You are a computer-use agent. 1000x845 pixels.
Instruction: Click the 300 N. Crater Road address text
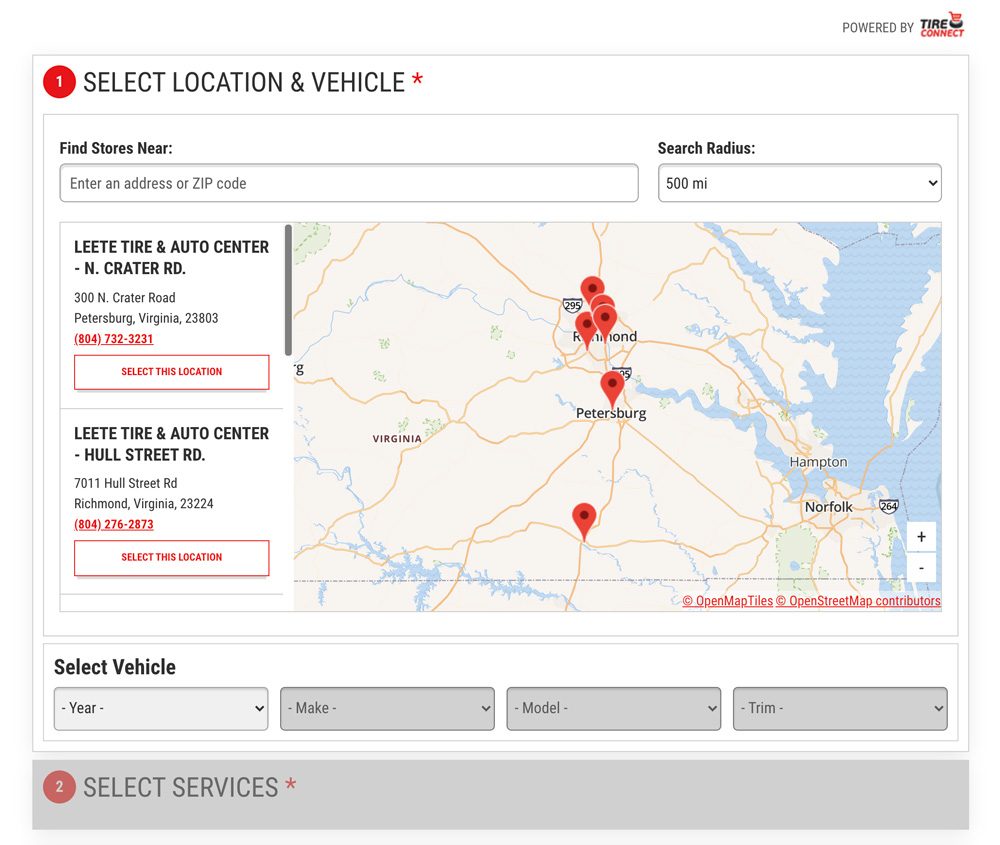point(124,298)
